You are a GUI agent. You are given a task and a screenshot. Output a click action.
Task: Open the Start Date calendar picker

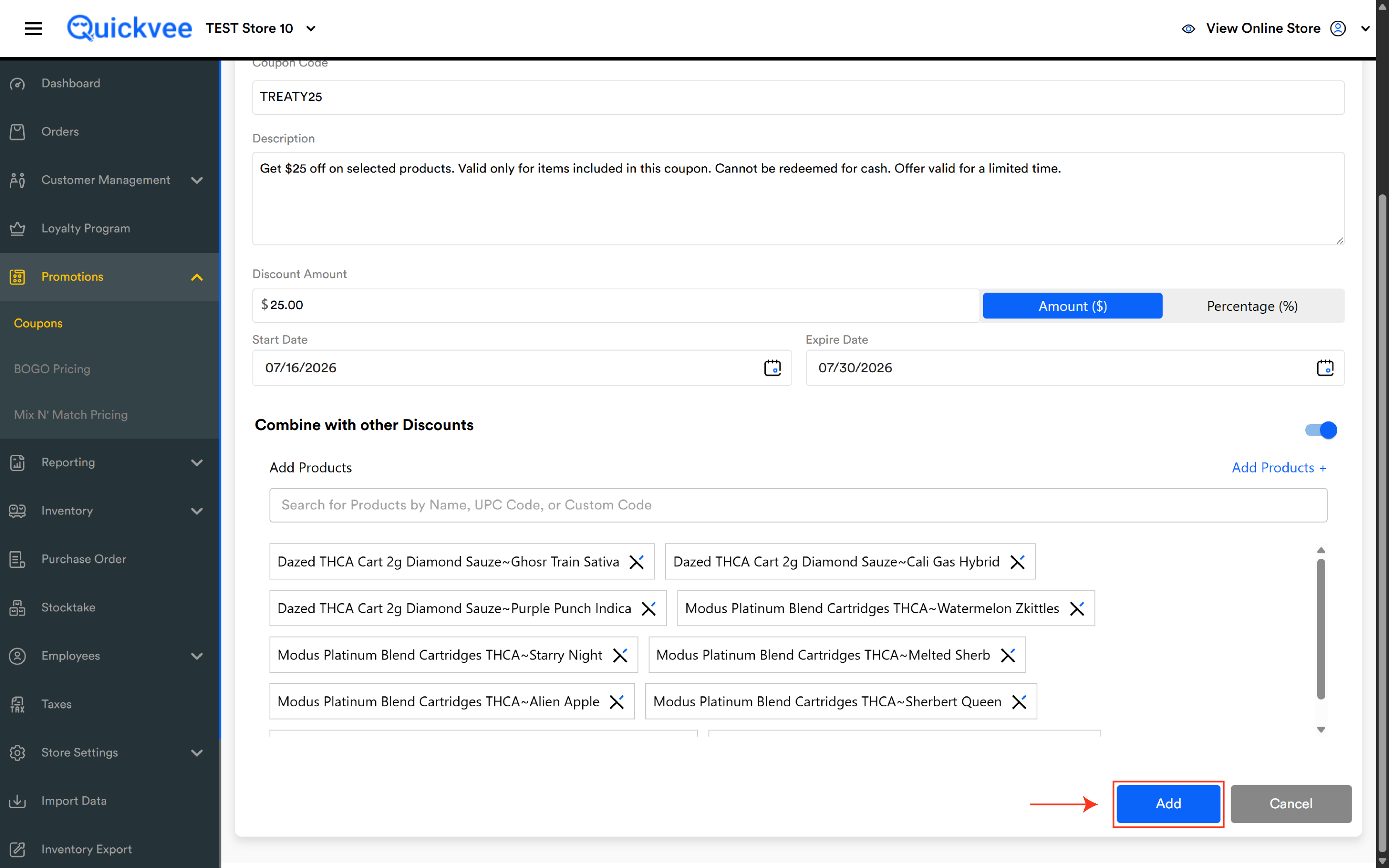click(772, 367)
